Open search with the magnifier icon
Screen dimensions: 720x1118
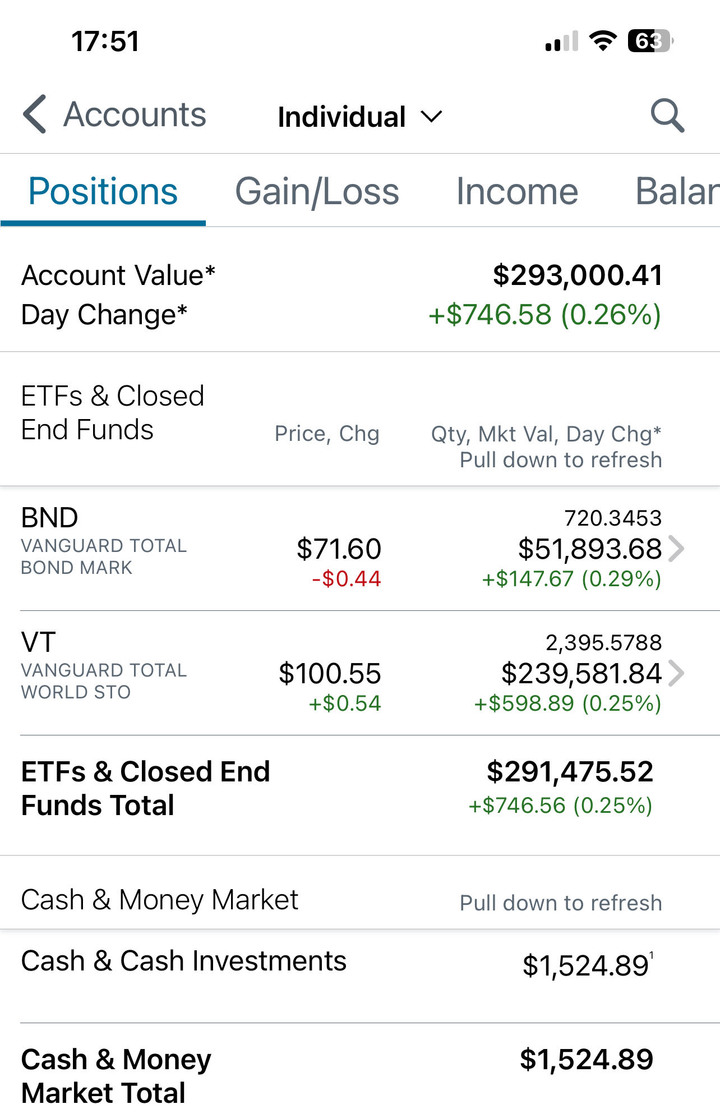pos(667,116)
